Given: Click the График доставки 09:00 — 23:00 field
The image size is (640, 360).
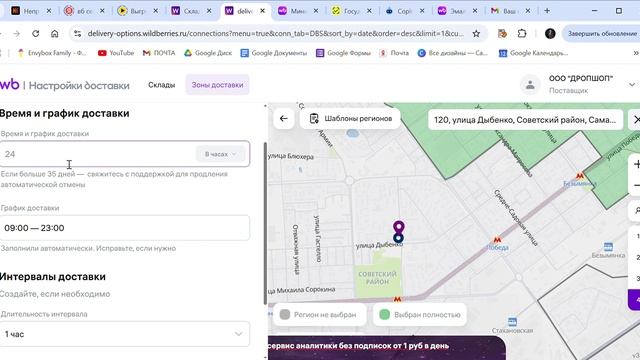Looking at the screenshot, I should point(124,228).
